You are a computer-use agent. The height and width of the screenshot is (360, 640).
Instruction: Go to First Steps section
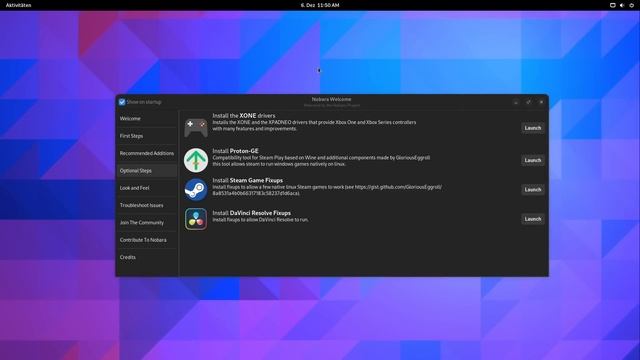(x=147, y=136)
